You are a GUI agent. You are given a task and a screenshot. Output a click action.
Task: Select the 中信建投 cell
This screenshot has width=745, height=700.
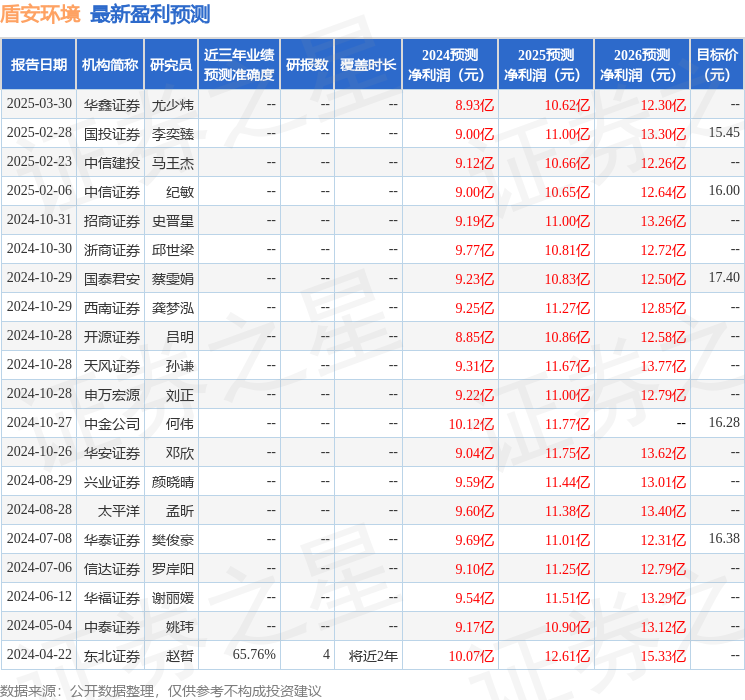pyautogui.click(x=112, y=163)
